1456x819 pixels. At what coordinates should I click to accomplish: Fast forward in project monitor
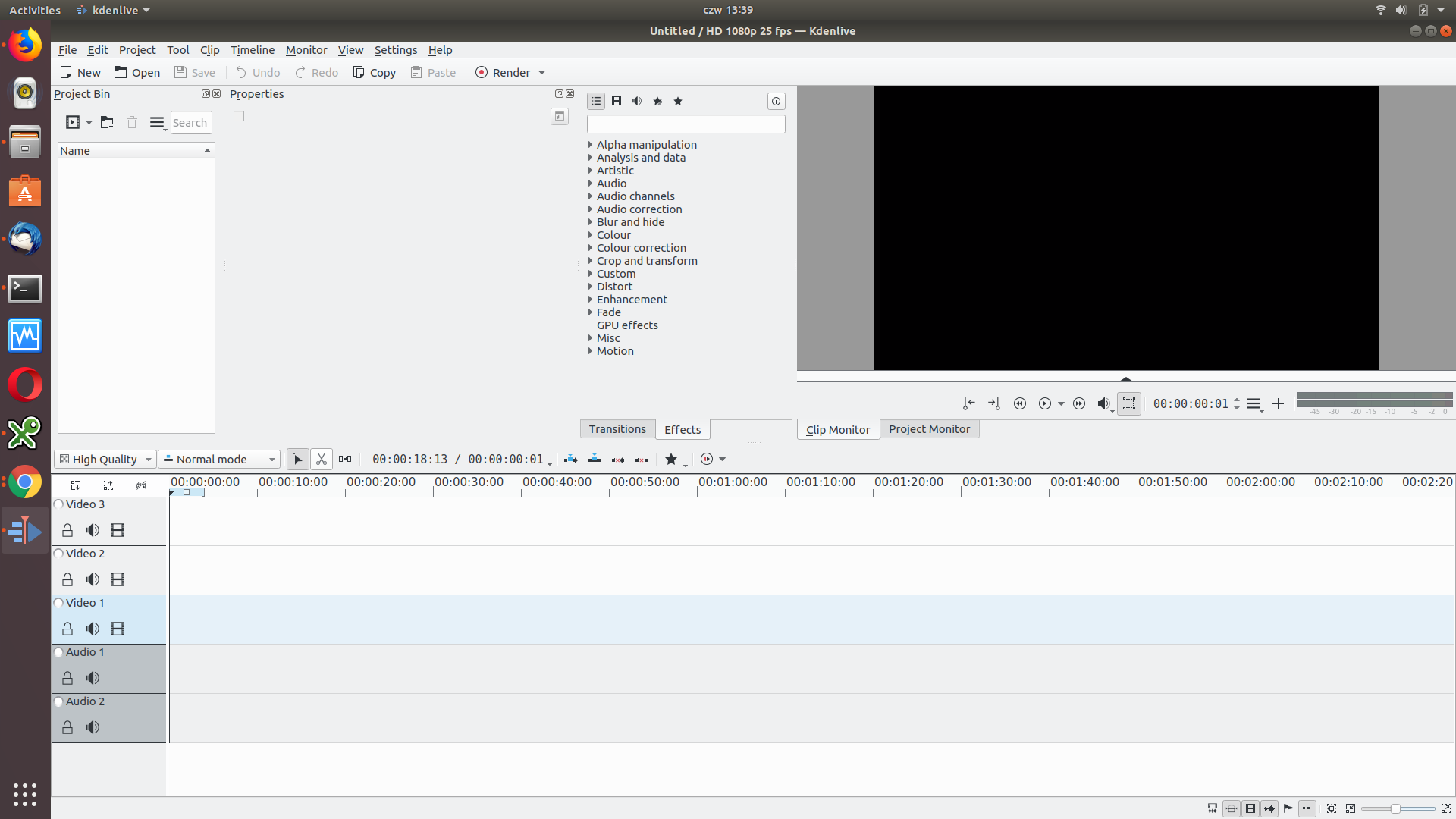[x=1079, y=403]
